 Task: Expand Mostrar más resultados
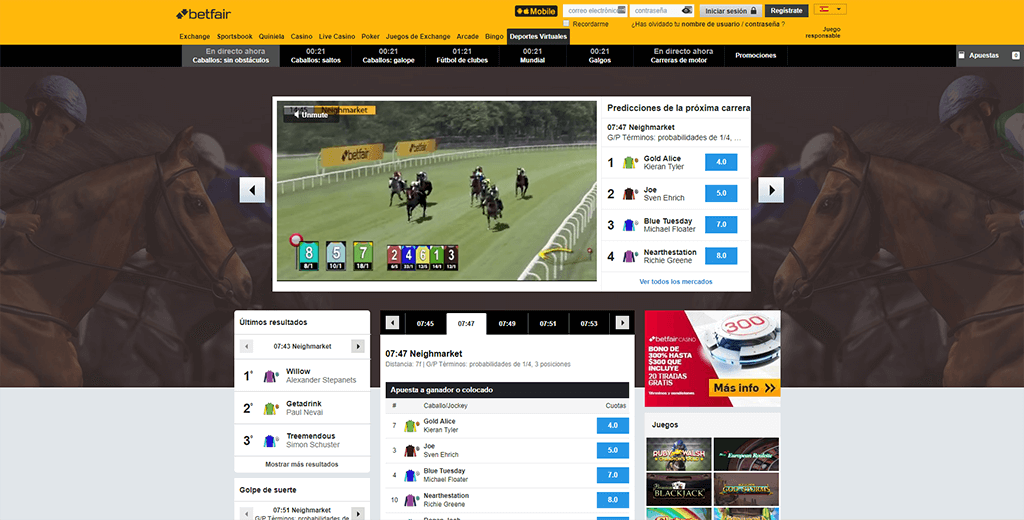302,464
